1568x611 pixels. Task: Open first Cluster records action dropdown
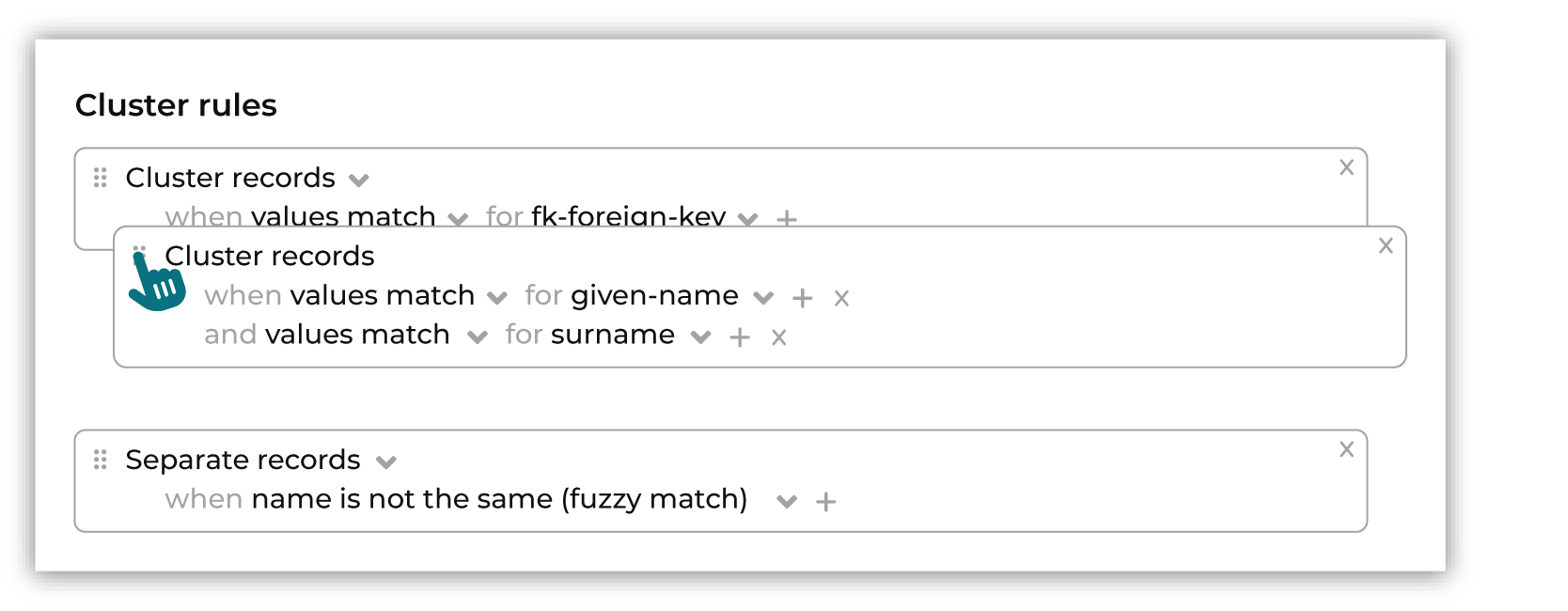[x=358, y=180]
